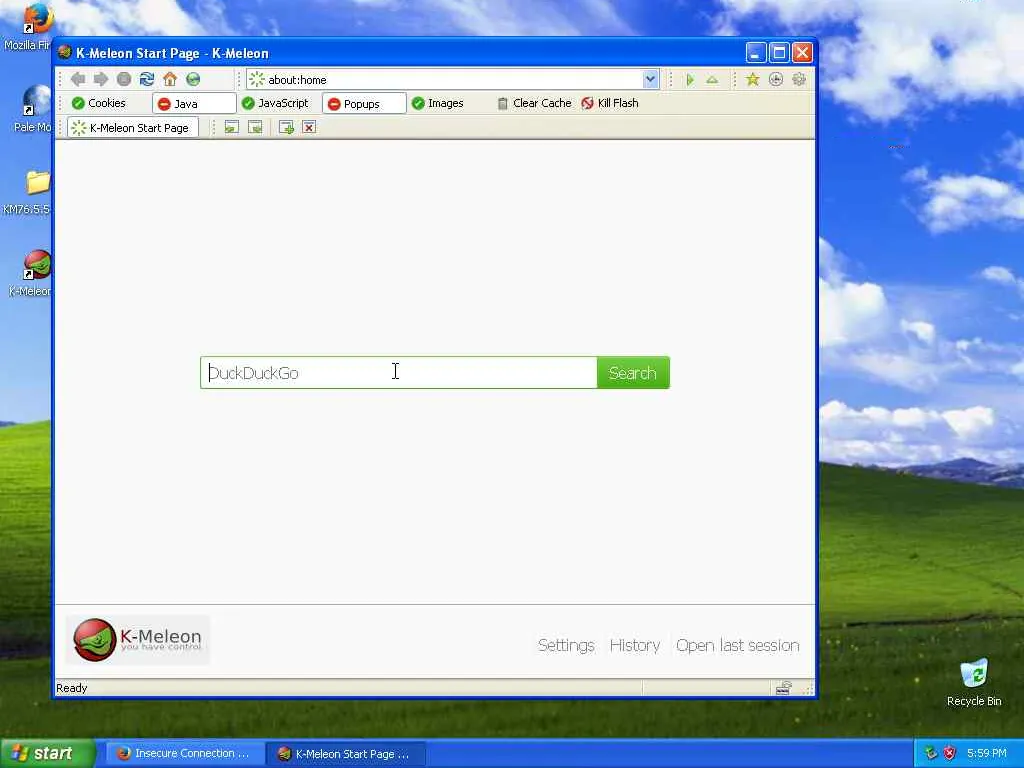Click Open last session link
Viewport: 1024px width, 768px height.
[x=738, y=645]
